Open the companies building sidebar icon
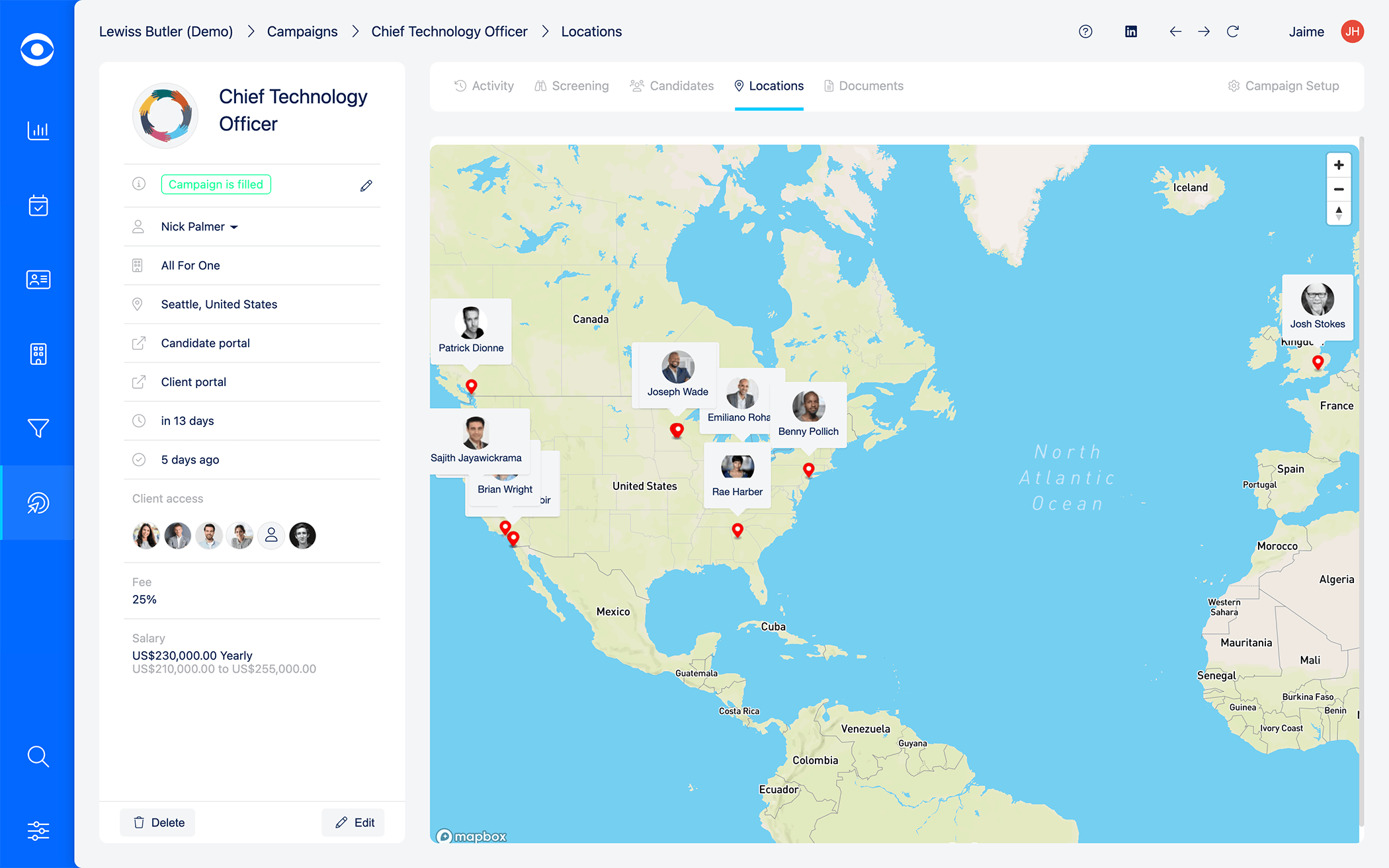Viewport: 1389px width, 868px height. tap(38, 354)
